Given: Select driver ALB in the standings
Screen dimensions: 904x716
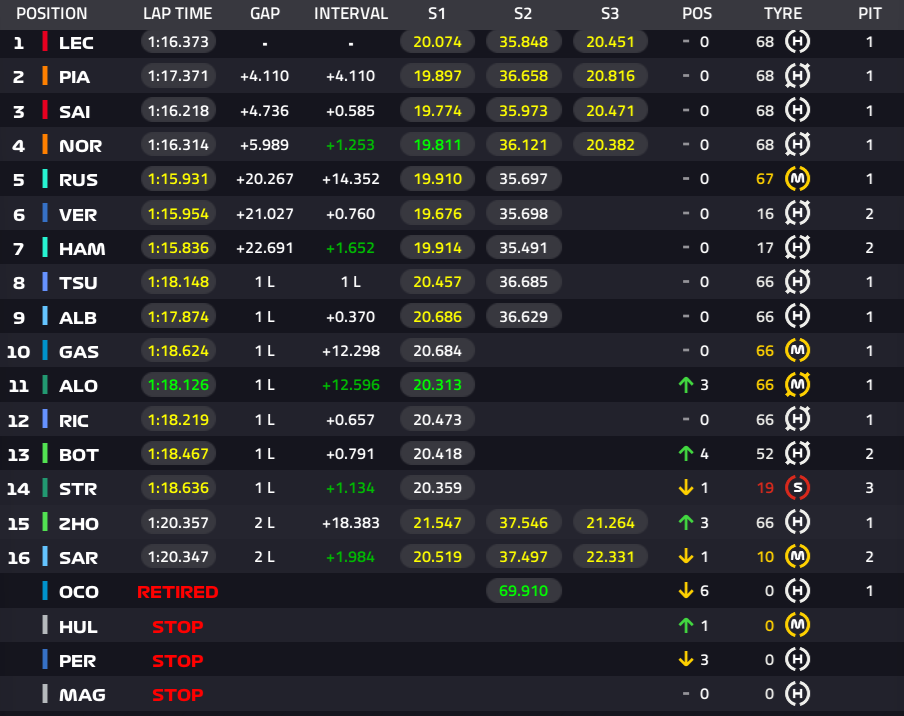Looking at the screenshot, I should [x=78, y=318].
